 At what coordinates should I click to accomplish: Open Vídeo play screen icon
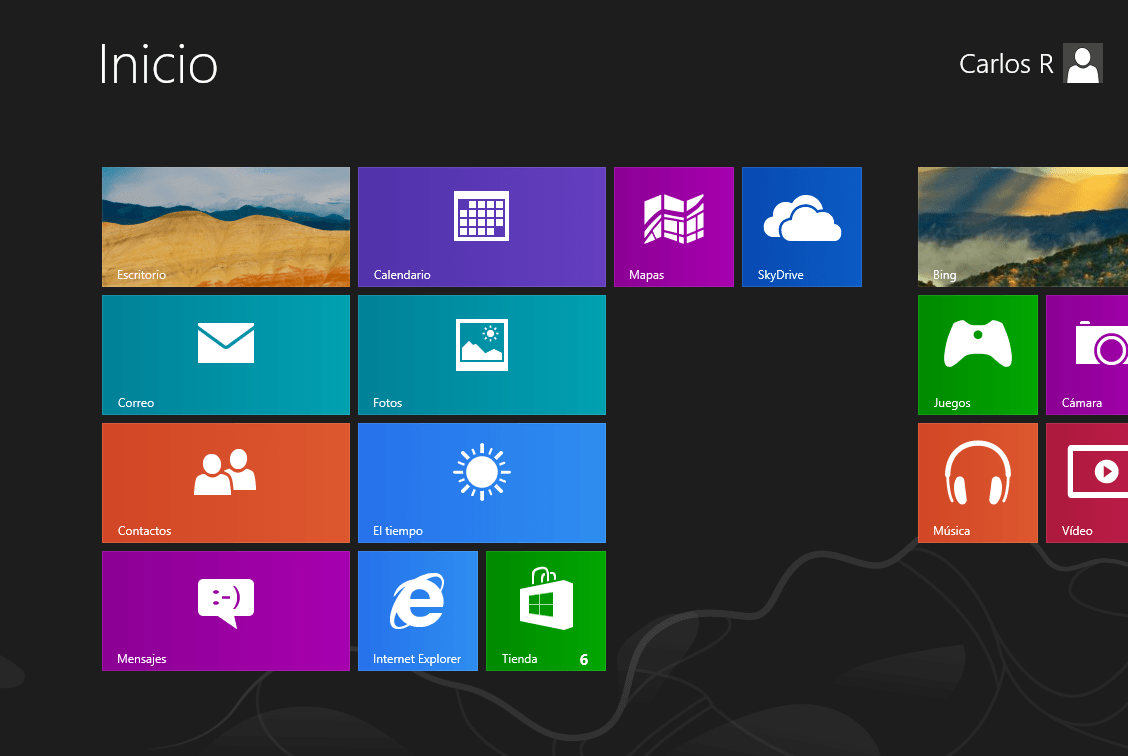click(x=1098, y=472)
